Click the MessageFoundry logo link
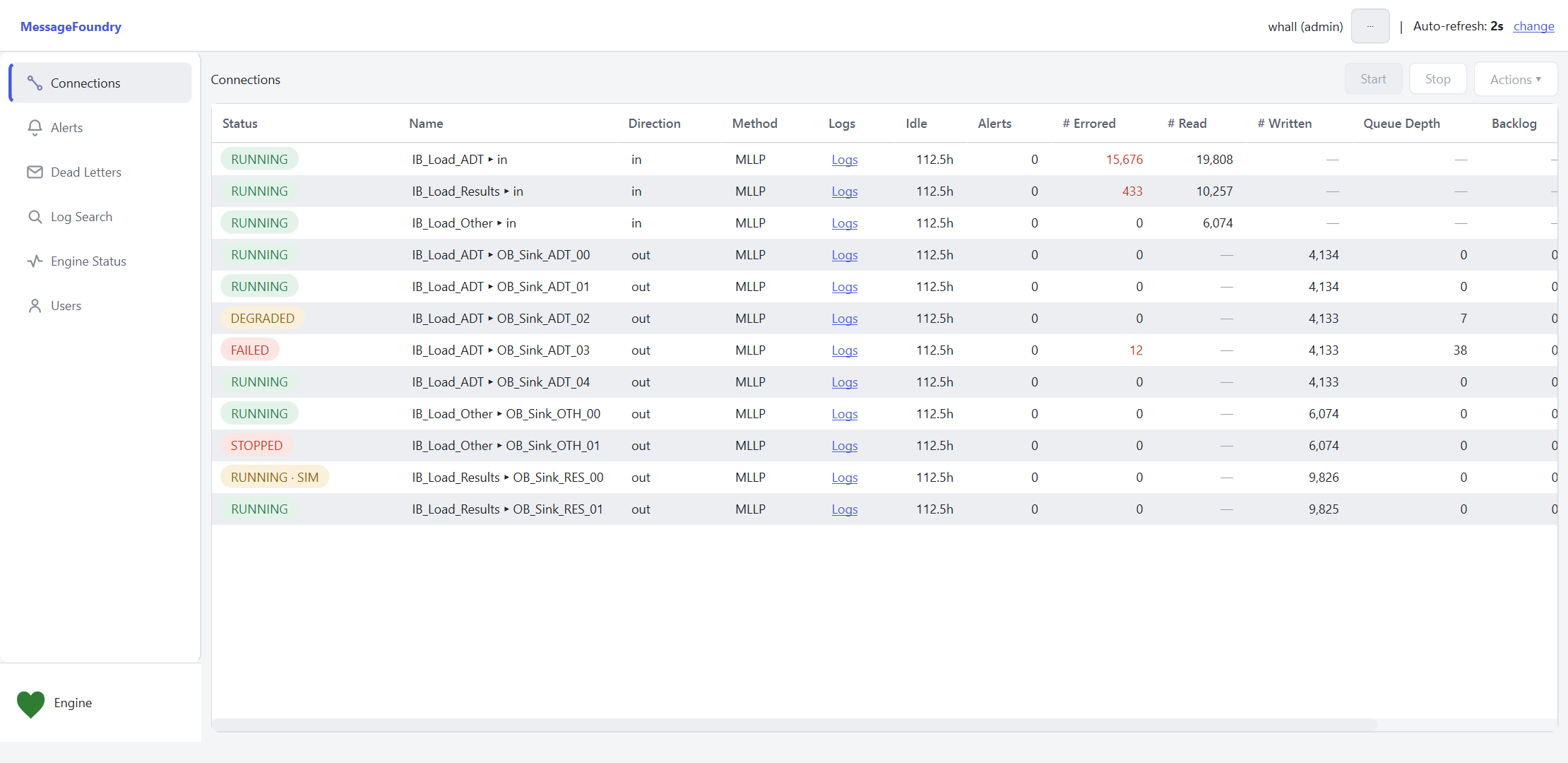 tap(71, 27)
